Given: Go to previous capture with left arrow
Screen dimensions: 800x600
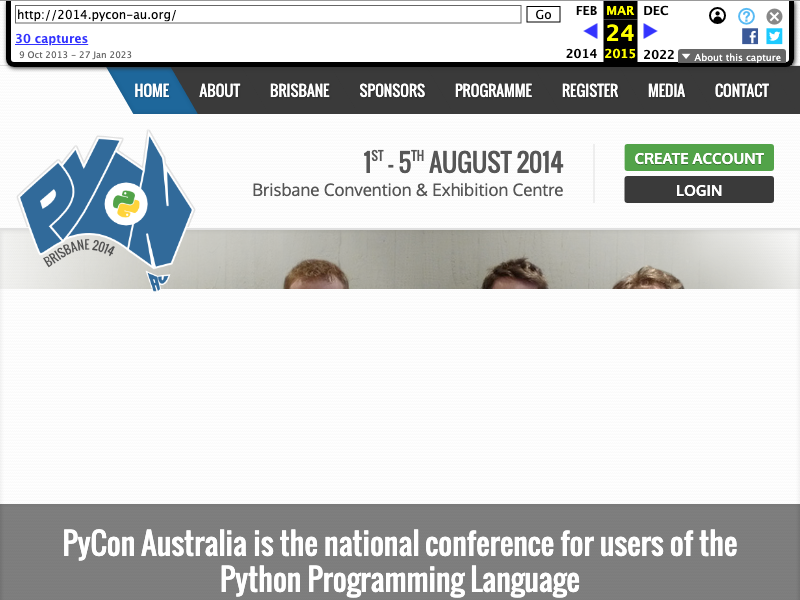Looking at the screenshot, I should 590,32.
